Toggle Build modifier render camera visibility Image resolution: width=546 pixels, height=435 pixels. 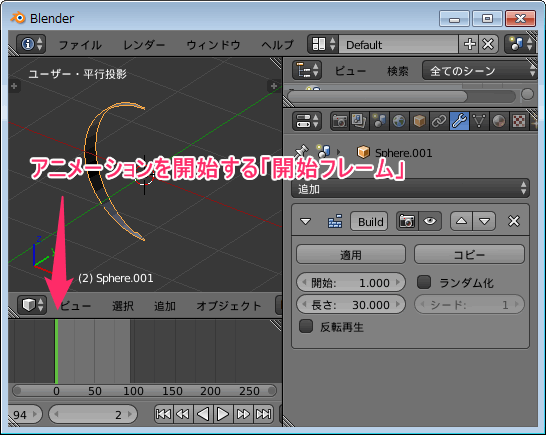point(407,221)
